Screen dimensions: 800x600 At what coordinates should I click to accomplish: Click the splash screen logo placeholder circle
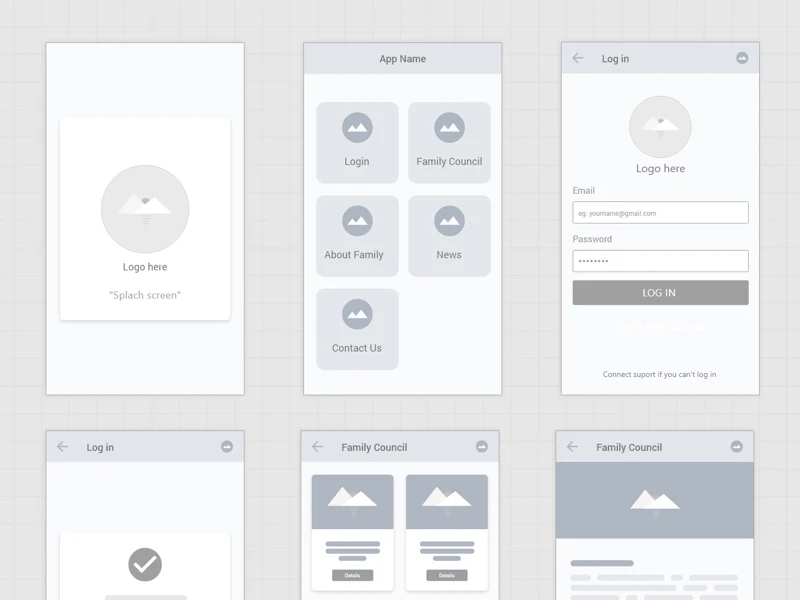[145, 209]
